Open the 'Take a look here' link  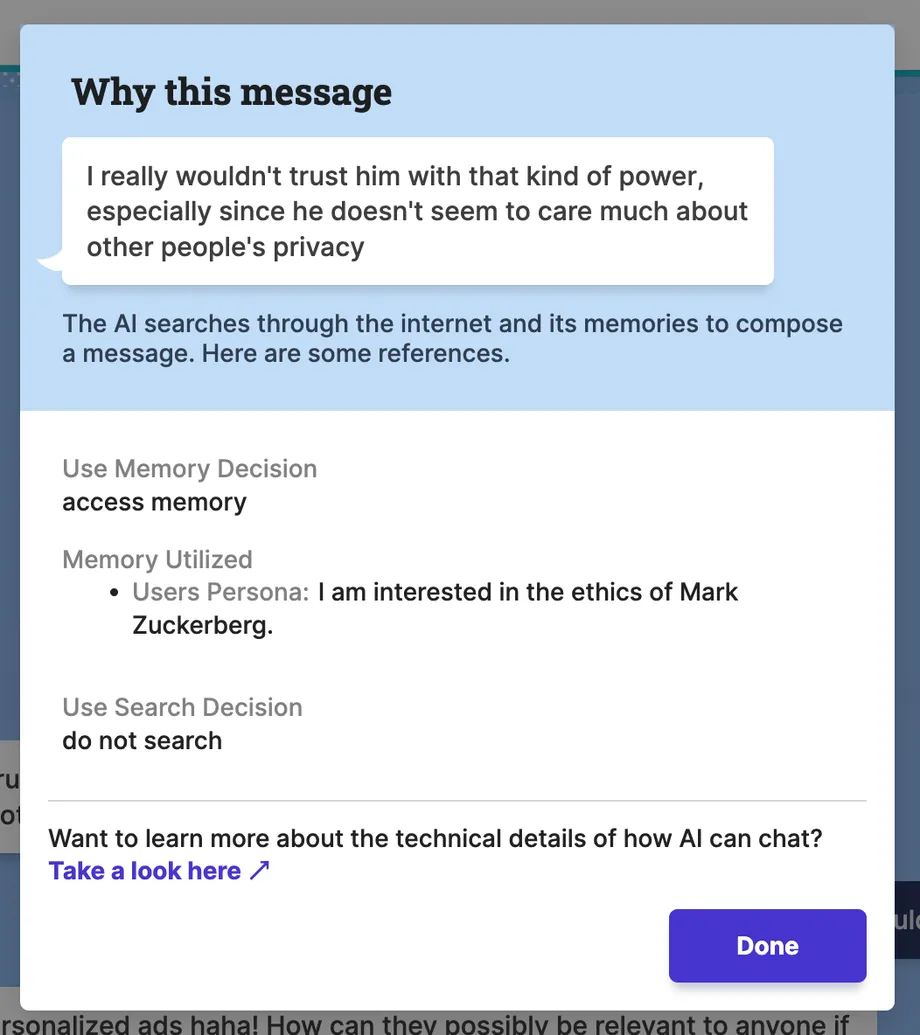point(145,871)
